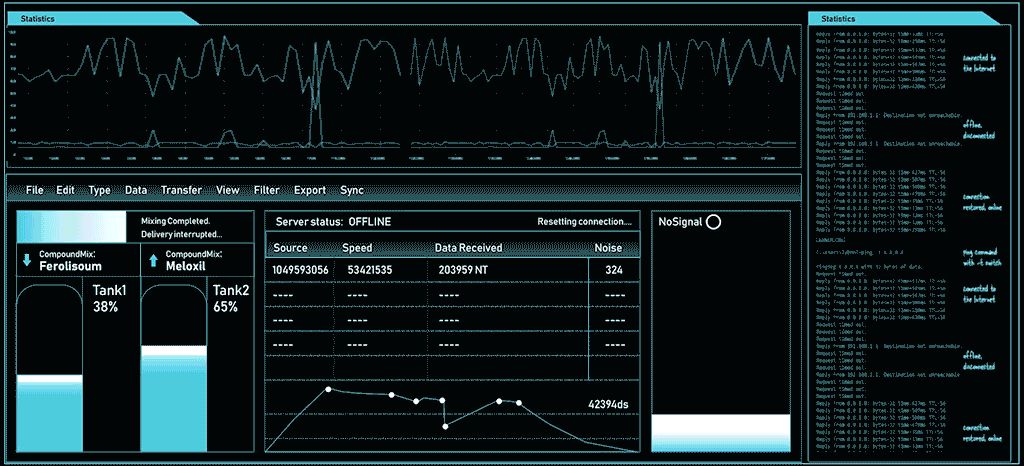Image resolution: width=1024 pixels, height=466 pixels.
Task: Click the Source column header
Action: [290, 247]
